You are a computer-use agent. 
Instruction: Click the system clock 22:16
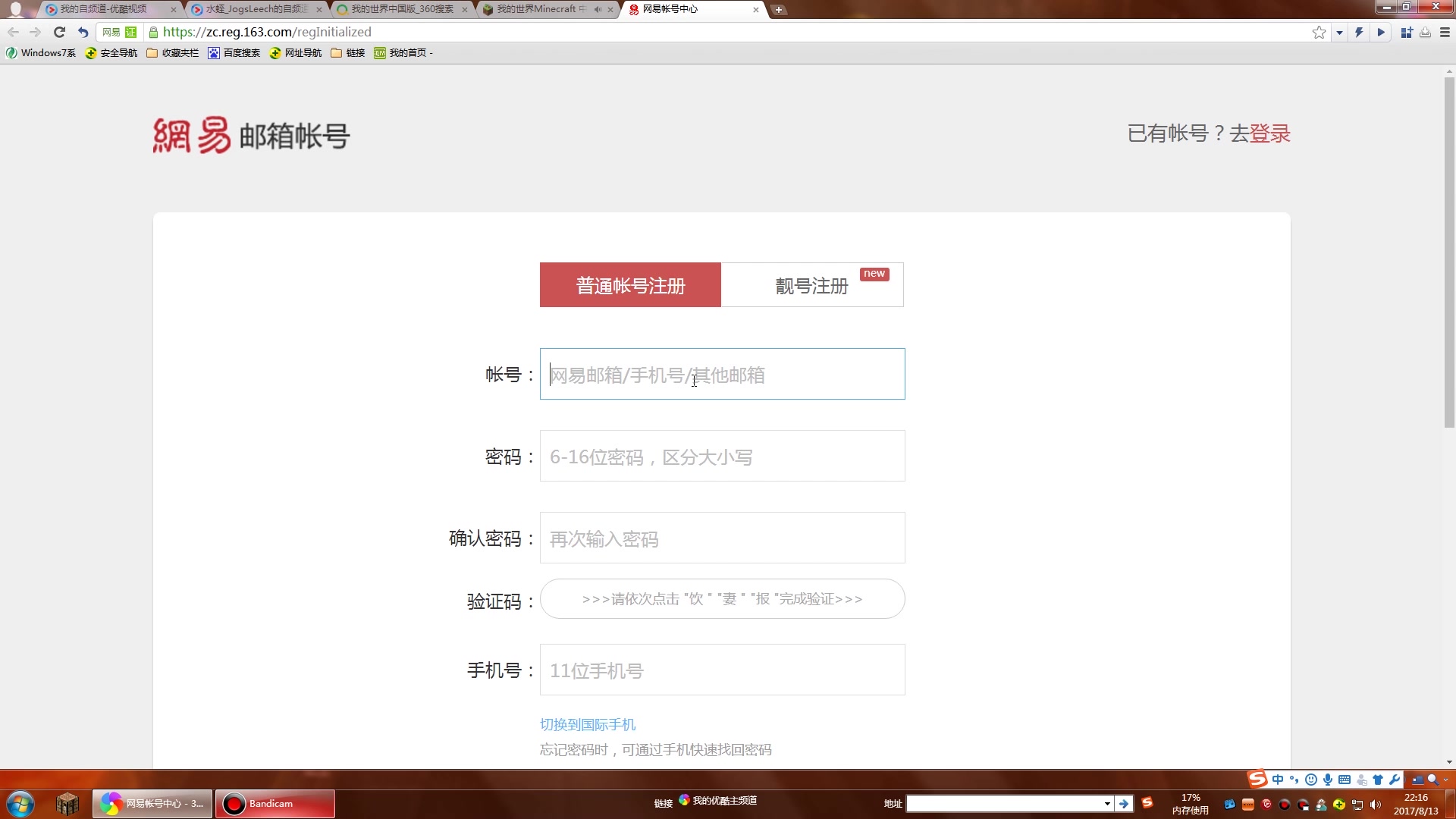click(1416, 798)
